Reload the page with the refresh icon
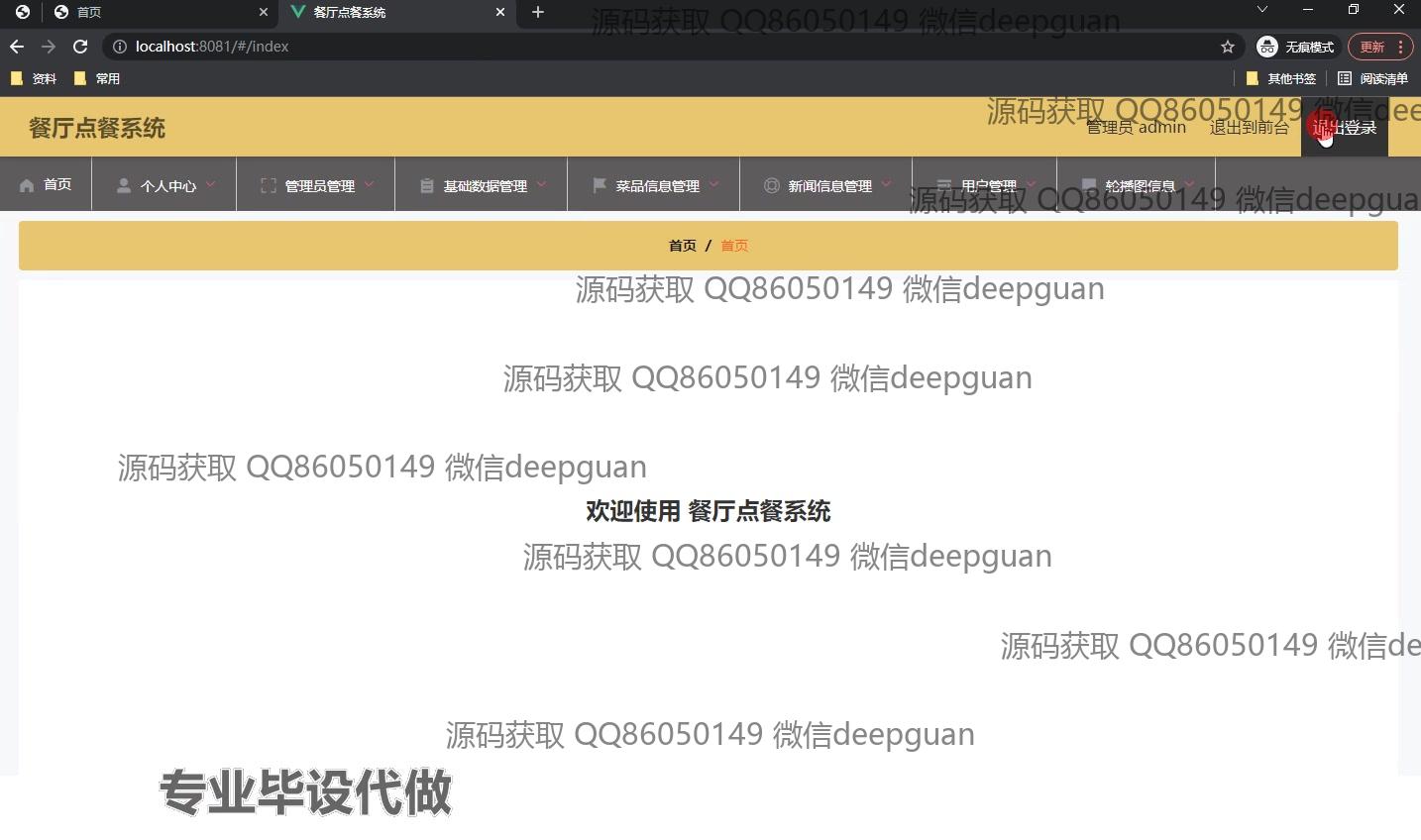1421x840 pixels. tap(80, 47)
